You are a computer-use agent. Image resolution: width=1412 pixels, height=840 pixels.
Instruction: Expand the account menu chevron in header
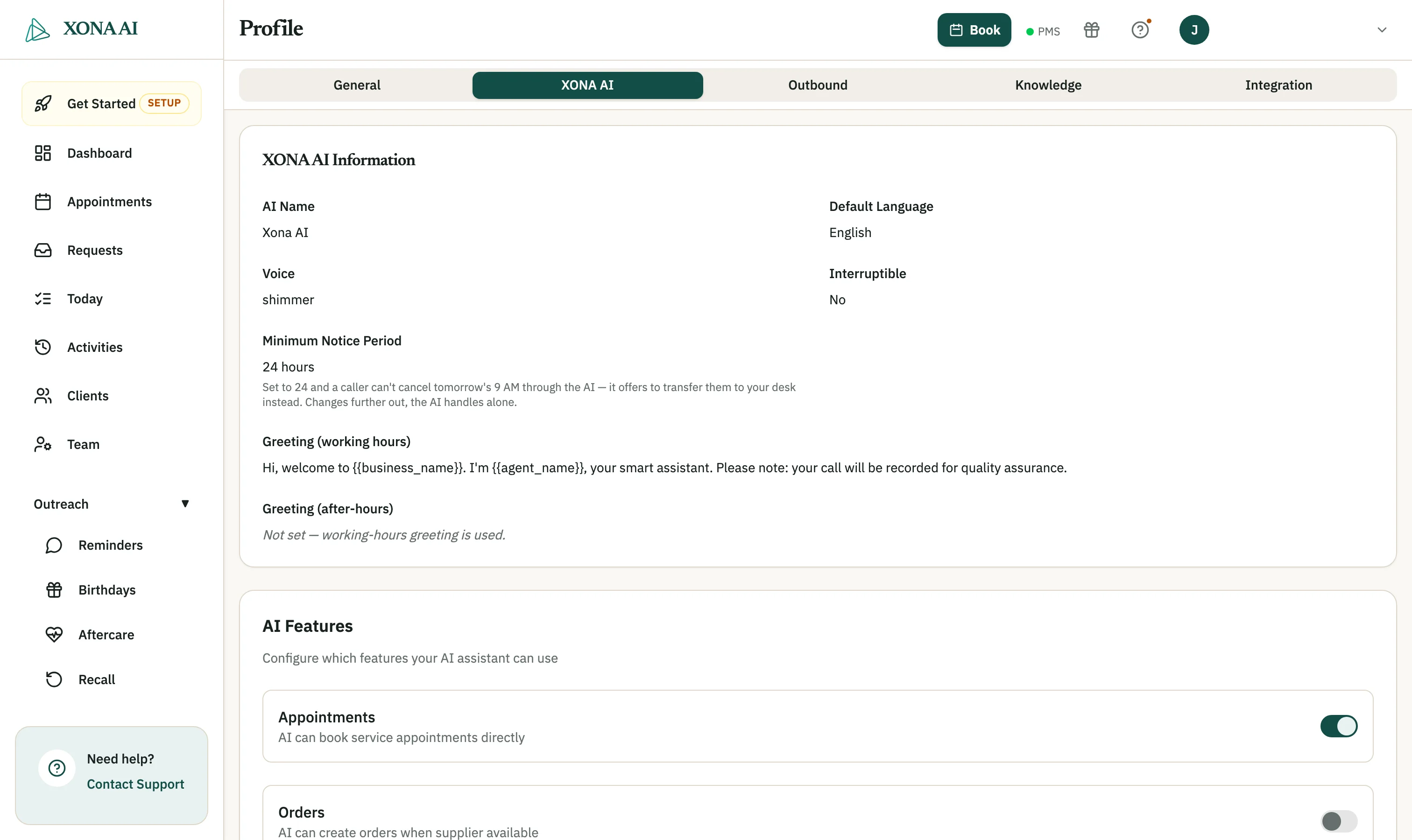pos(1382,30)
